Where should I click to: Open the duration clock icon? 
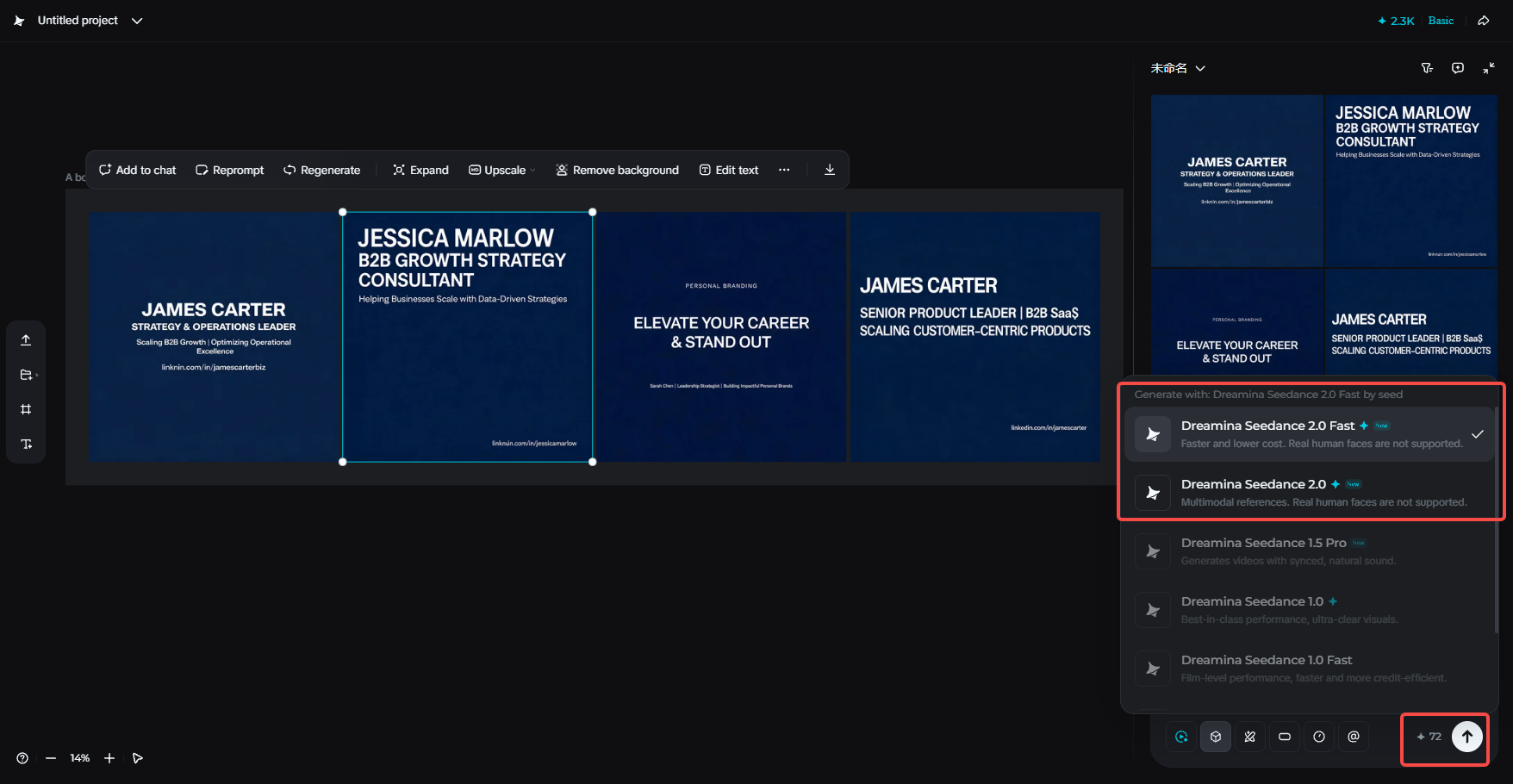tap(1319, 737)
